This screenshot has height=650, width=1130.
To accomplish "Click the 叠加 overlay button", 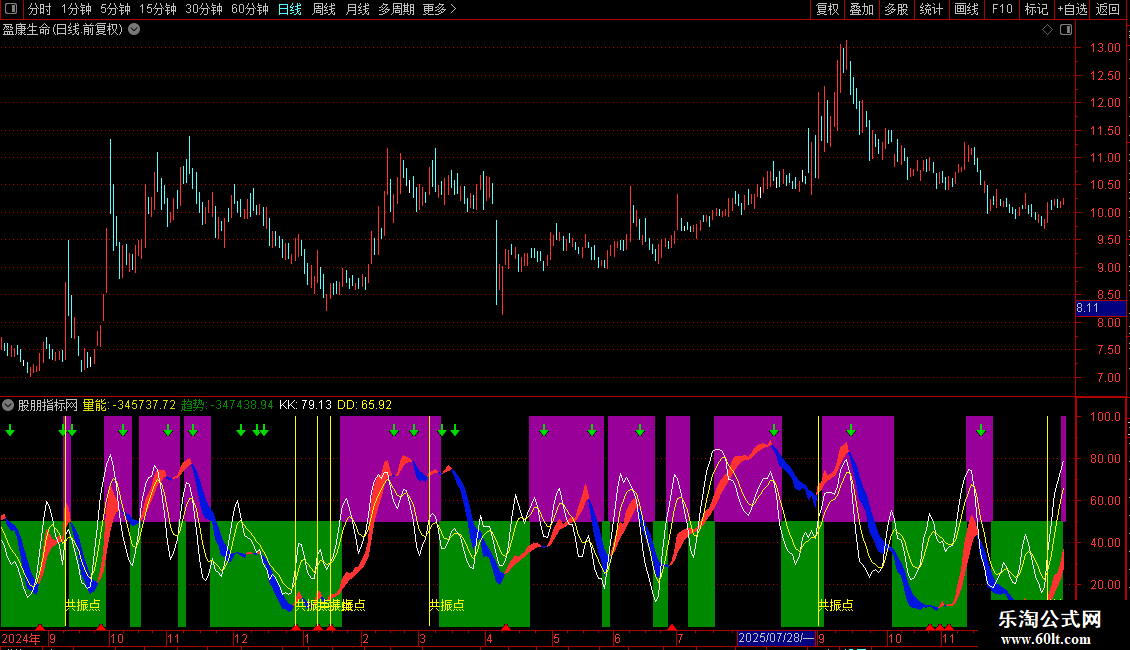I will click(861, 9).
